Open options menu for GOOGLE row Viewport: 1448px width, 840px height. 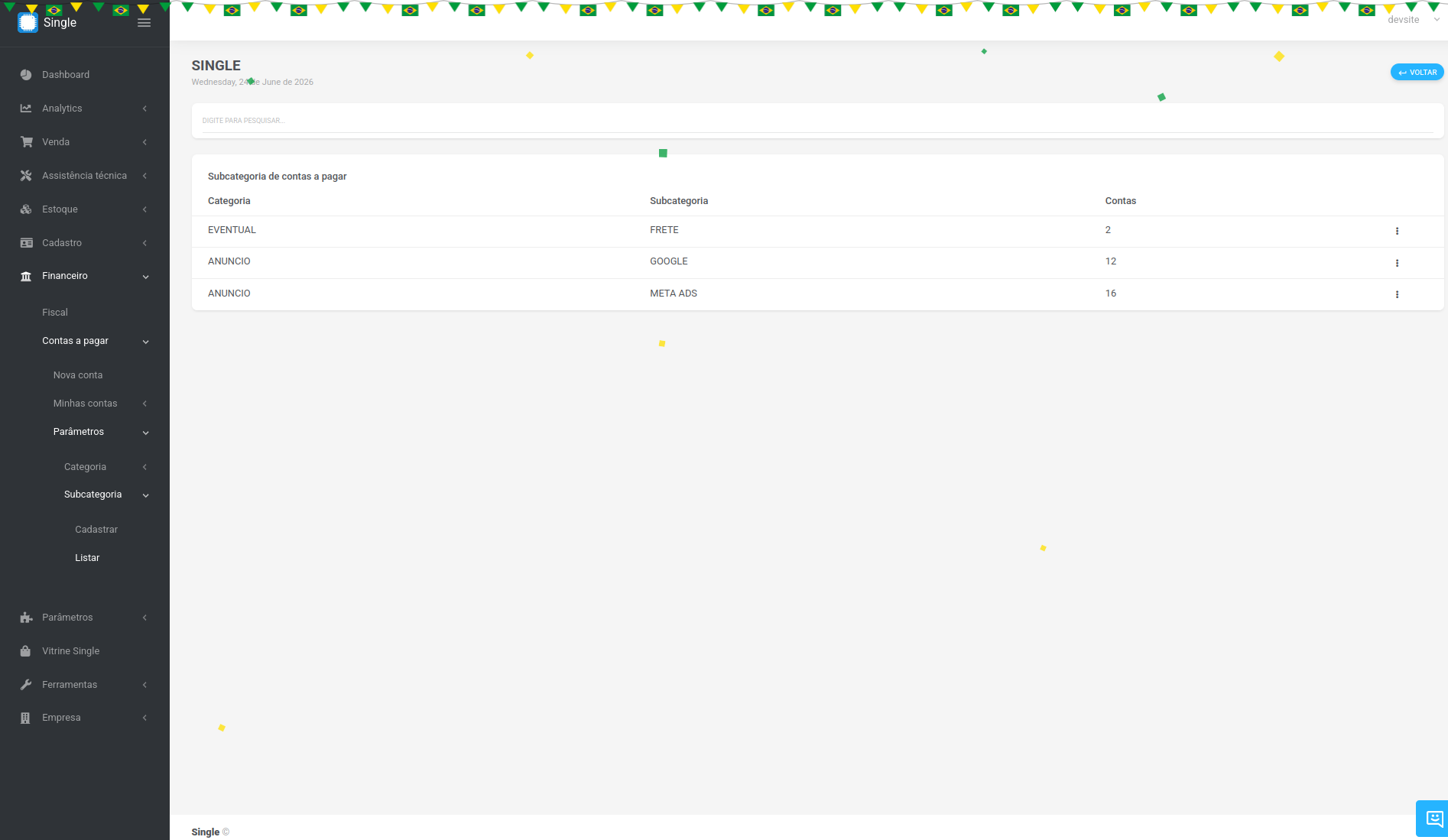pos(1397,263)
